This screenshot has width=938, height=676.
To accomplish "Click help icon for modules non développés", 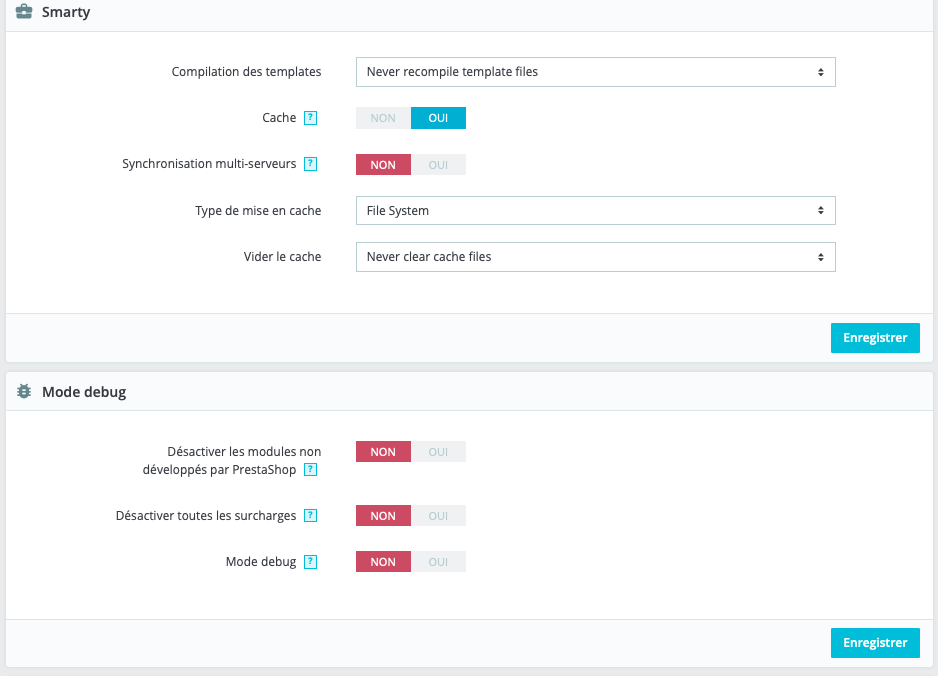I will pos(310,469).
